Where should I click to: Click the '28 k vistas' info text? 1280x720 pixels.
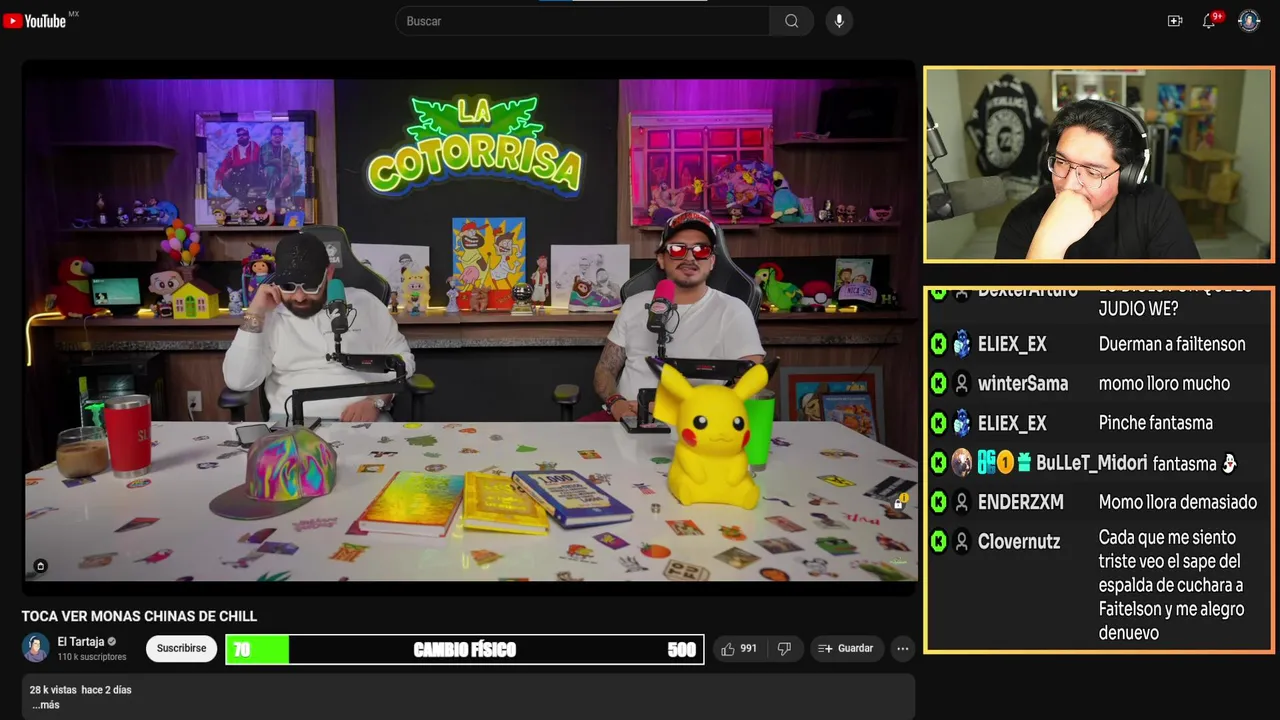pyautogui.click(x=53, y=690)
